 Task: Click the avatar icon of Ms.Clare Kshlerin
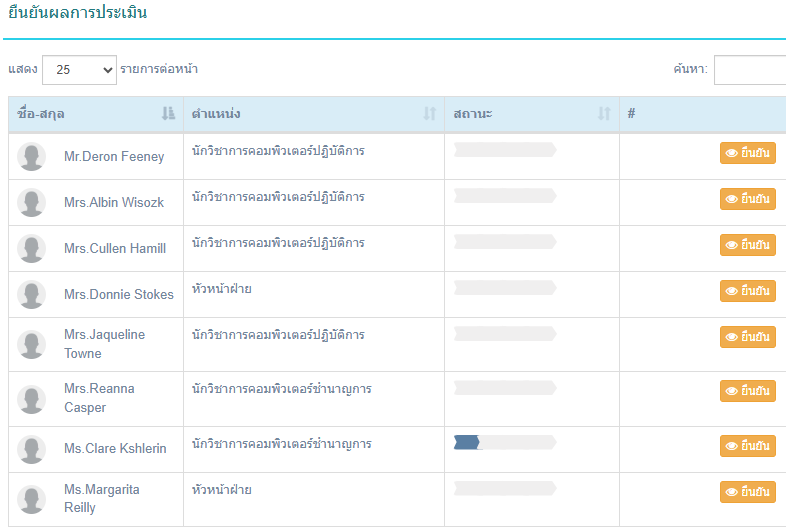point(32,449)
